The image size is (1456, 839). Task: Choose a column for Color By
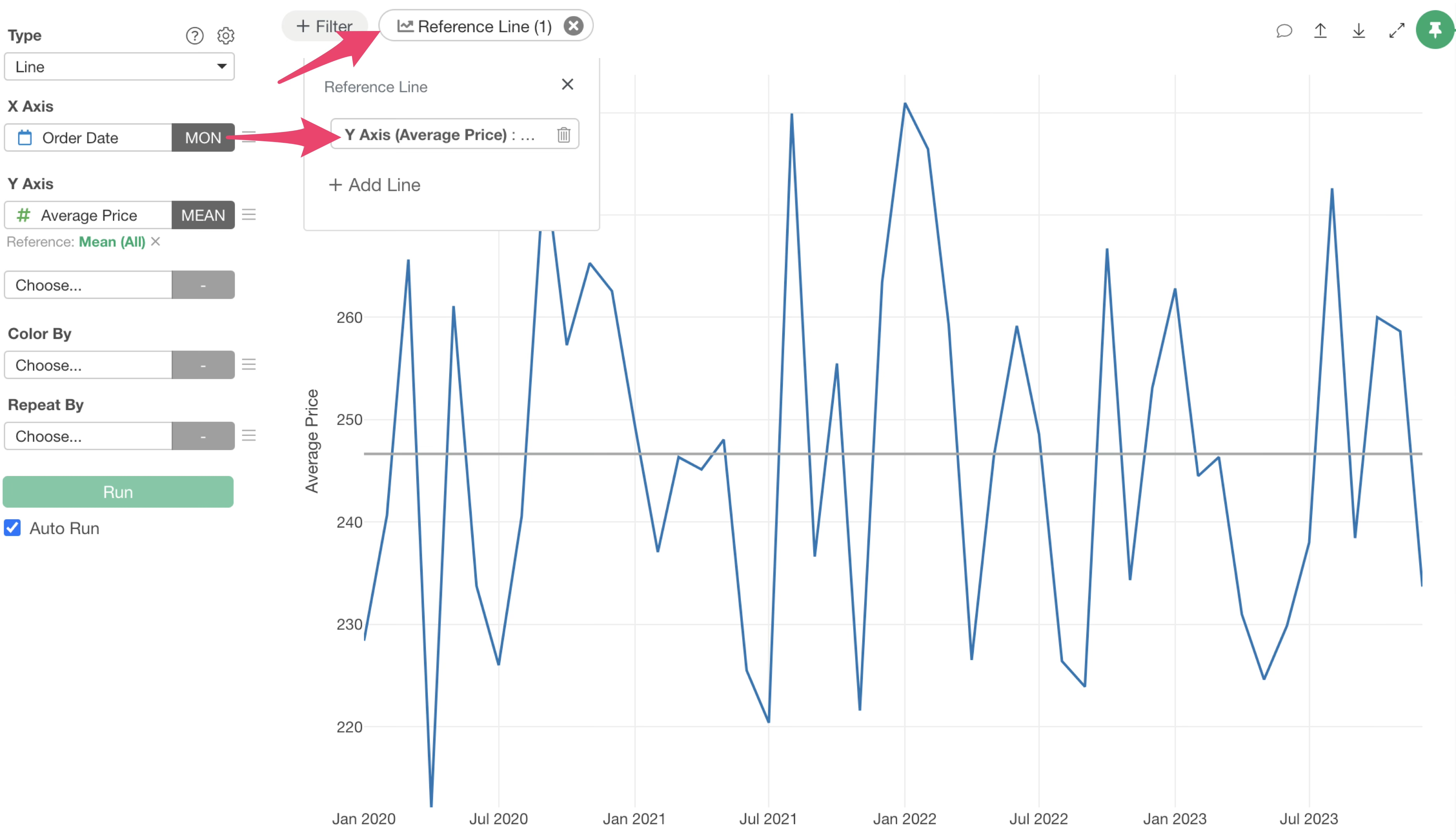(x=88, y=365)
